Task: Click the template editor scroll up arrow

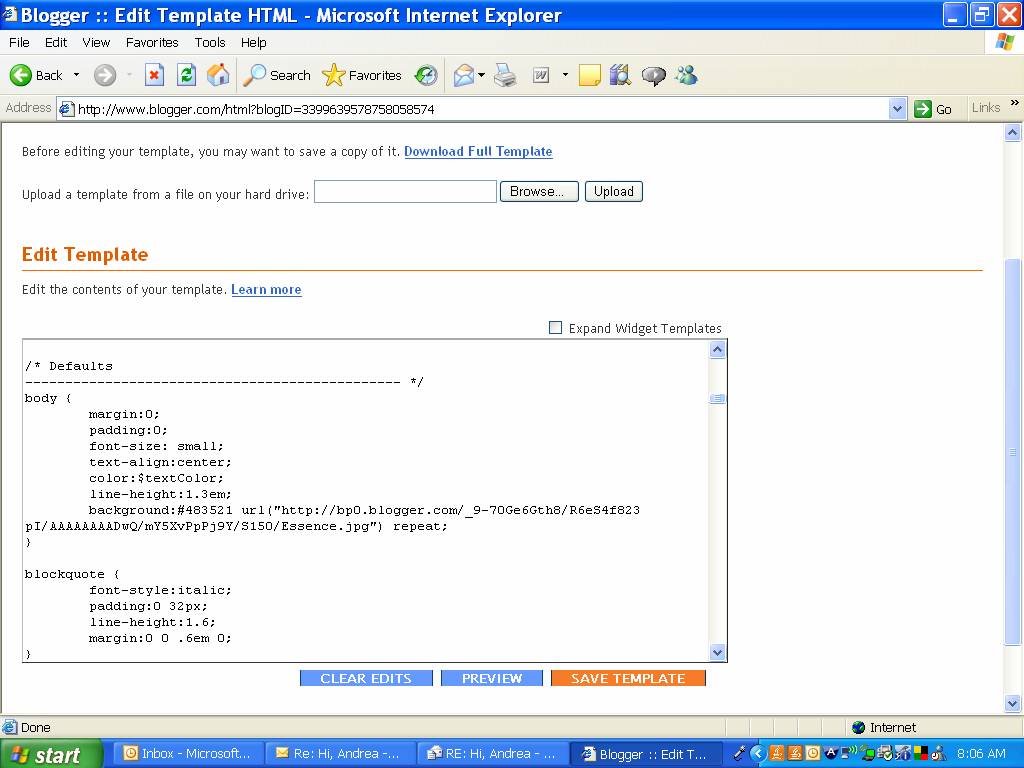Action: 717,350
